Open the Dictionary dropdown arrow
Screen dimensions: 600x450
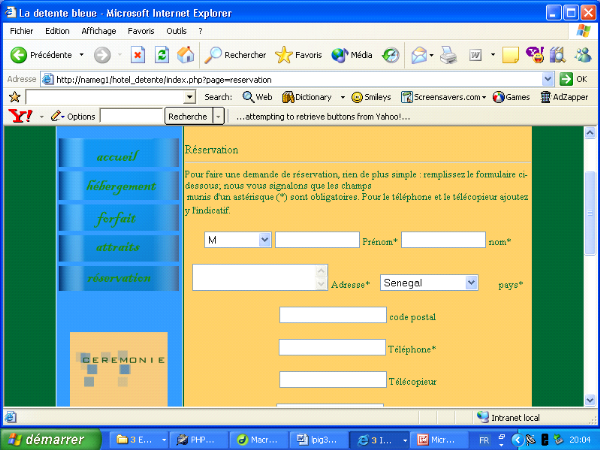point(342,97)
